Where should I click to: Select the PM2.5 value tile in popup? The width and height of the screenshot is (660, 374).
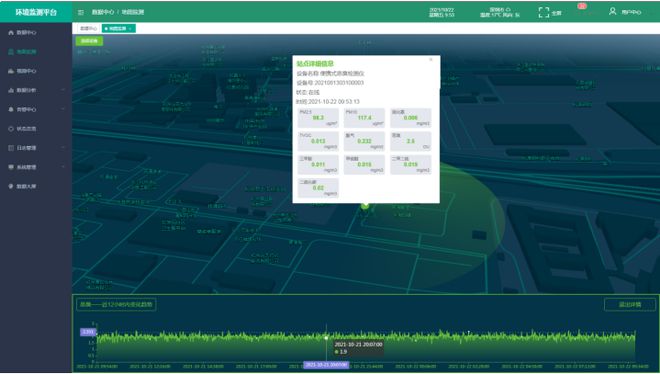[318, 118]
